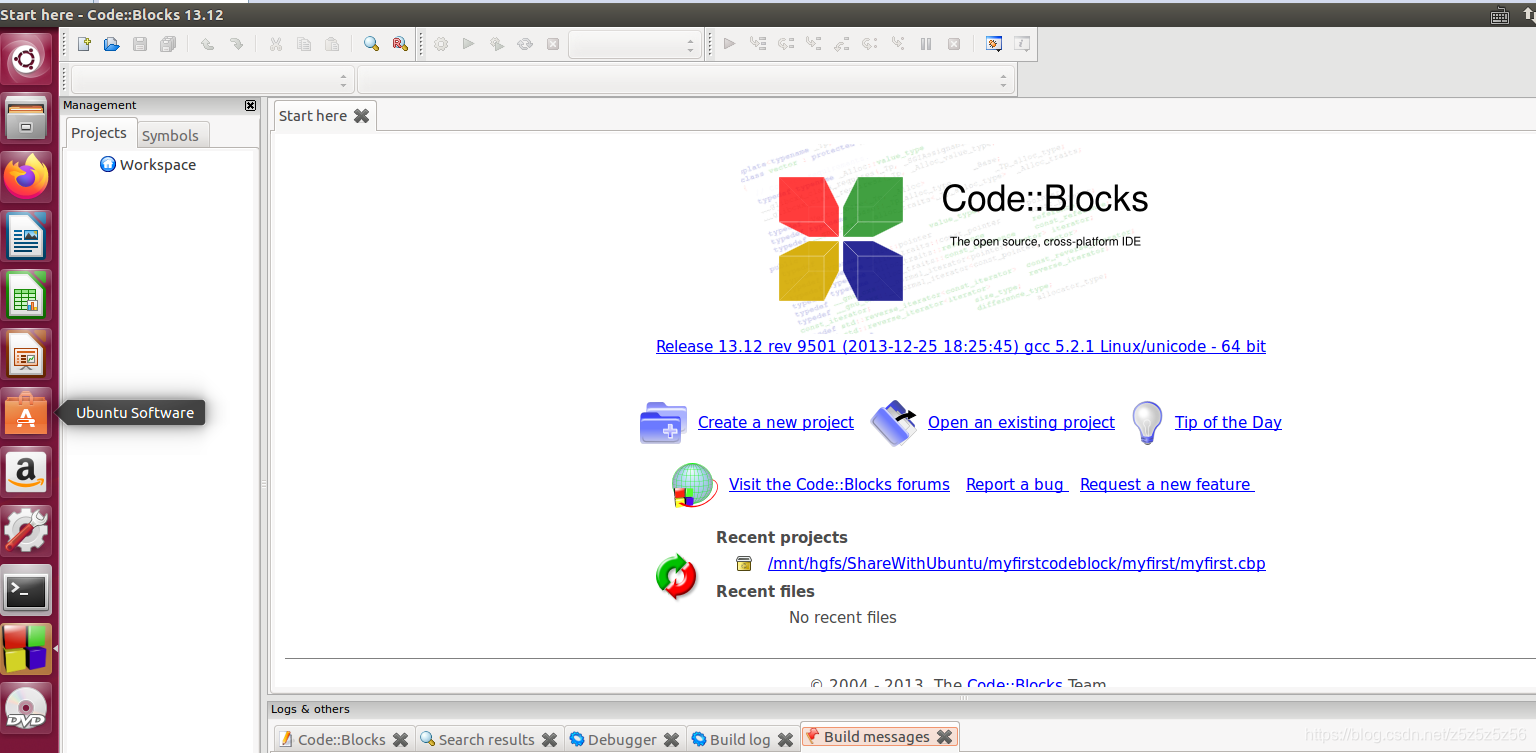Open the left code completion scope dropdown

point(212,80)
